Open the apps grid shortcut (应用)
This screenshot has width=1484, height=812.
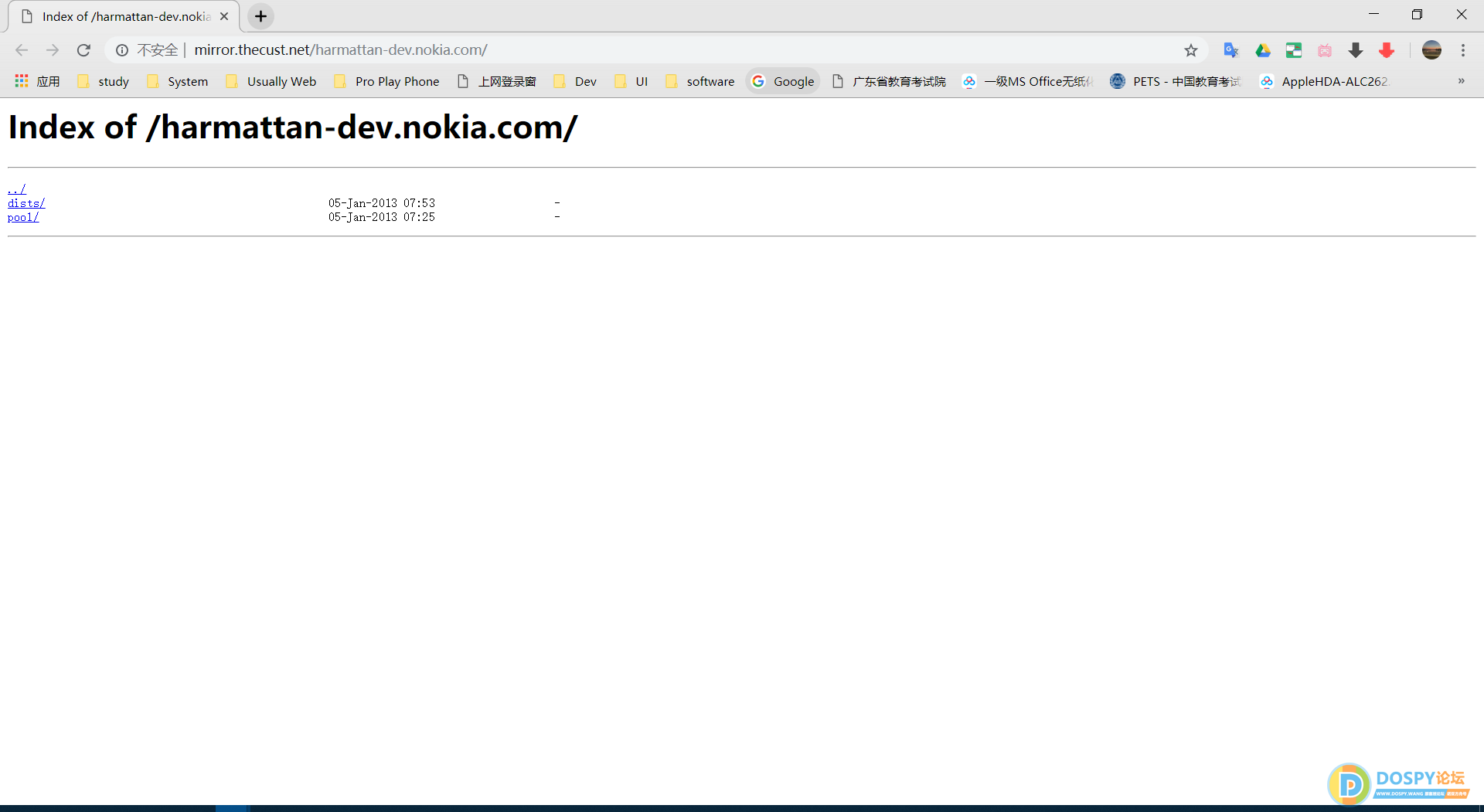pos(37,81)
